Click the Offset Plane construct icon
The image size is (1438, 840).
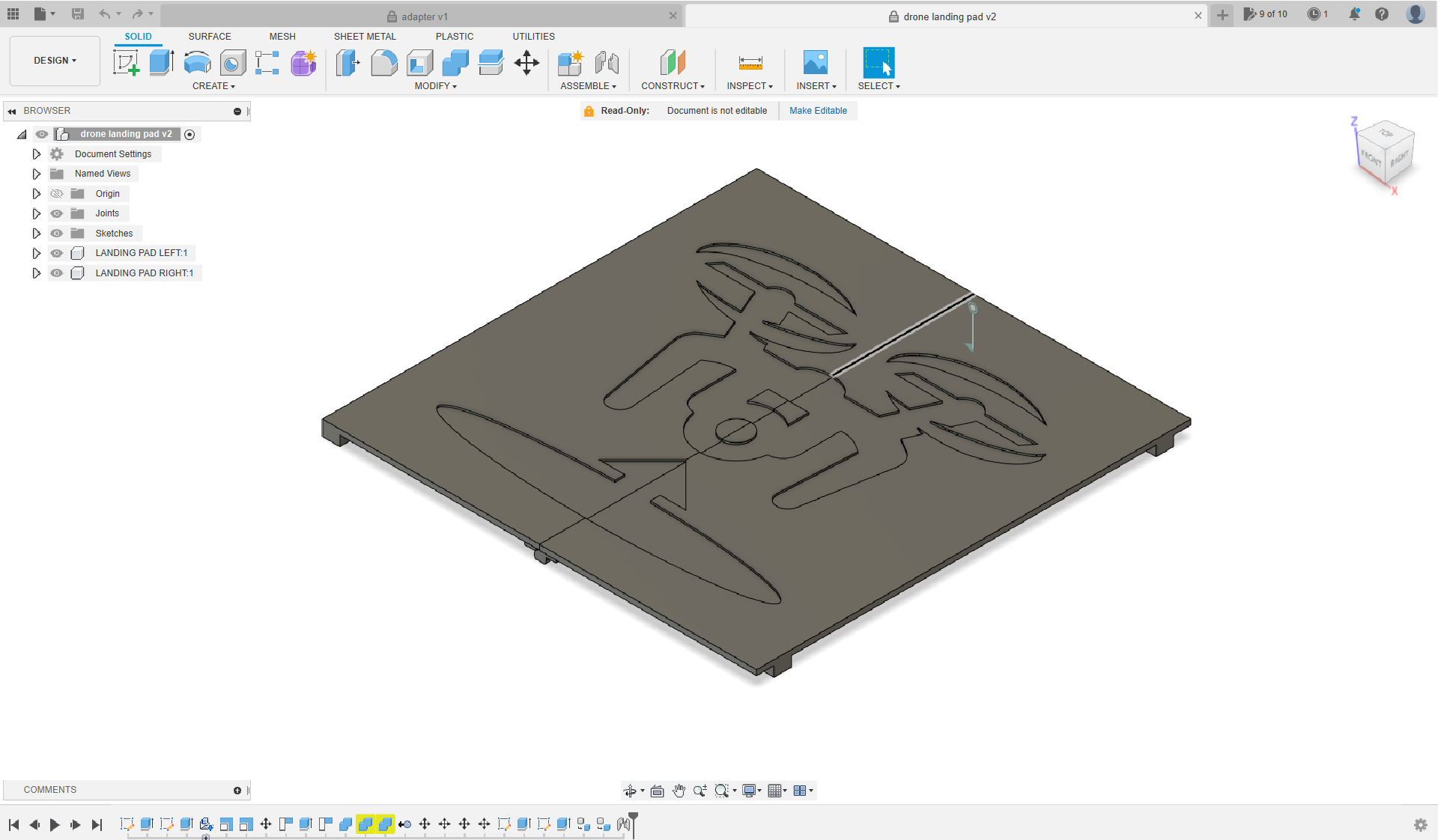coord(673,63)
